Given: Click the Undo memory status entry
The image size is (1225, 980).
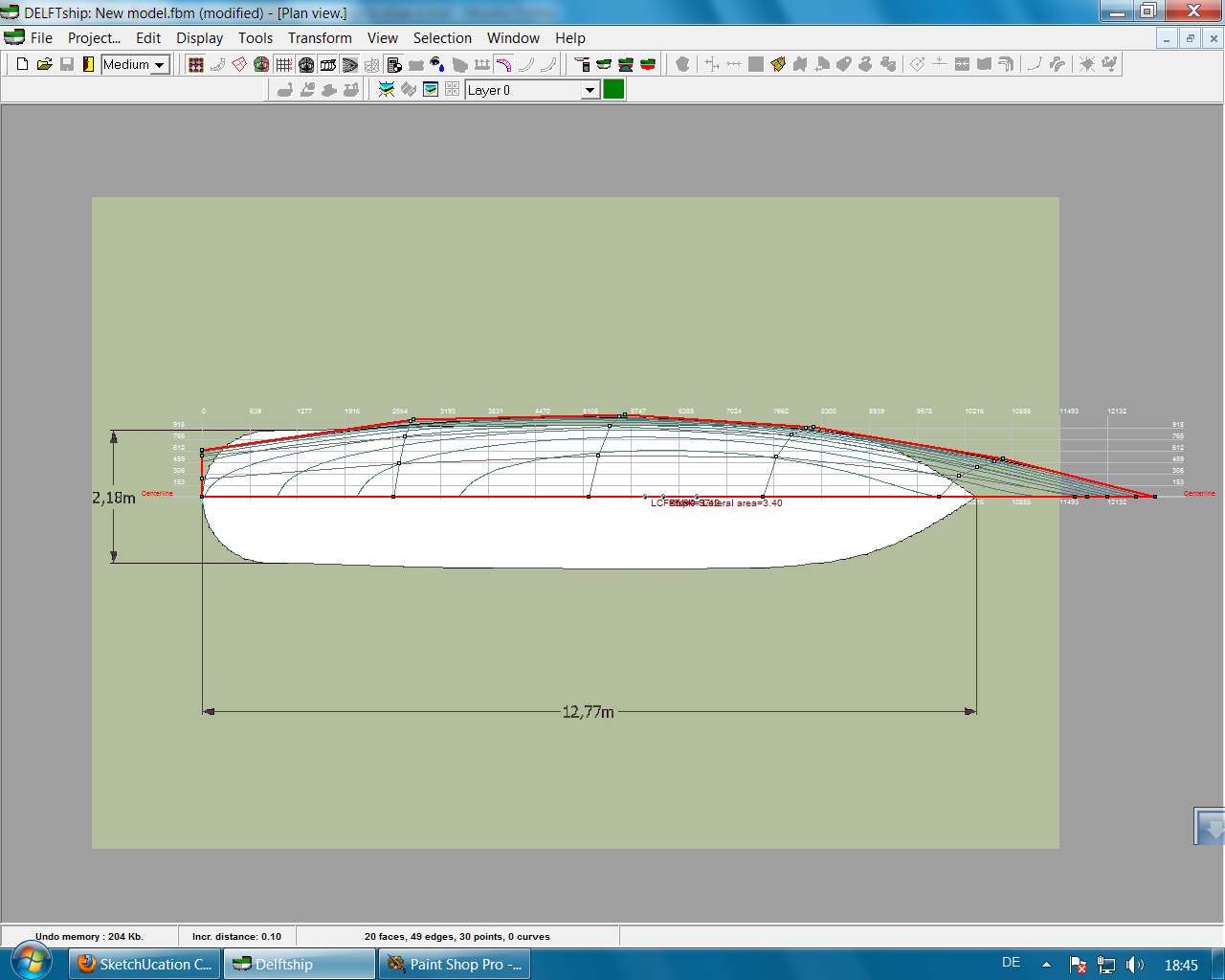Looking at the screenshot, I should (x=89, y=936).
